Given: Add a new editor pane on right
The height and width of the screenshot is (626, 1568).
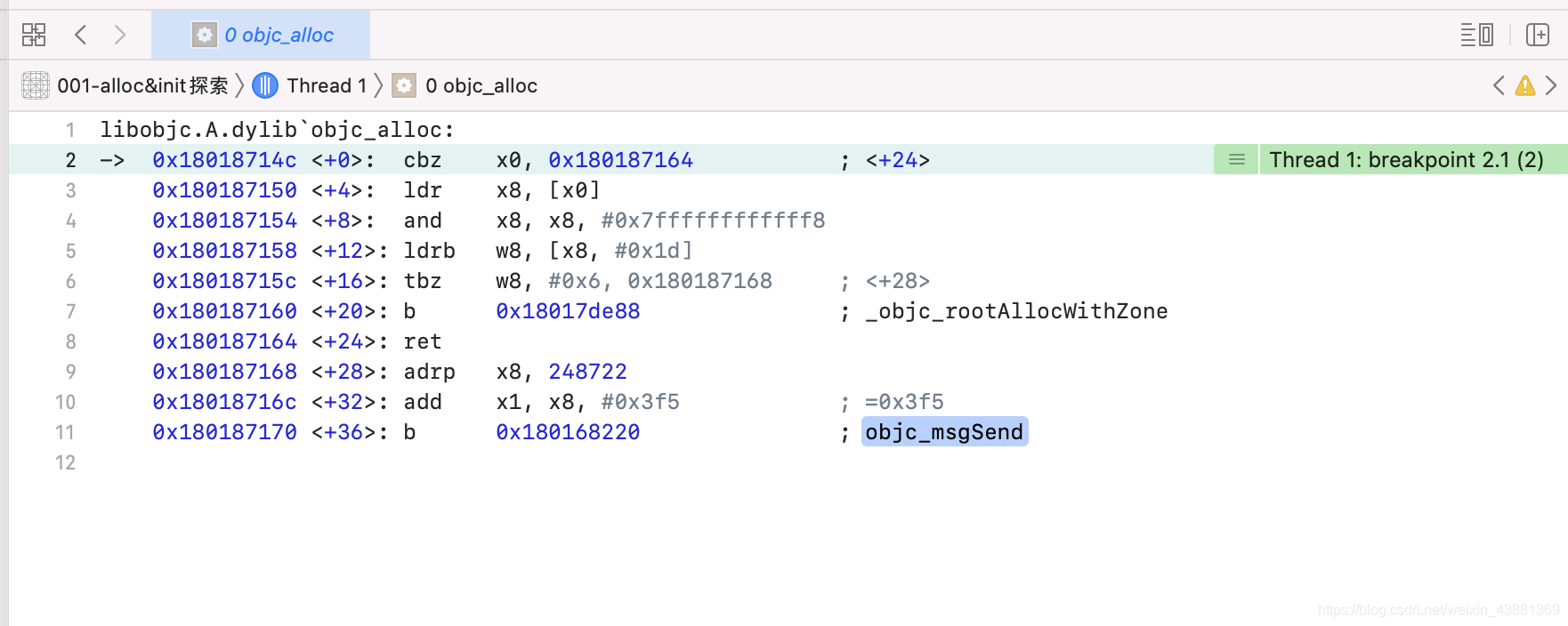Looking at the screenshot, I should click(1538, 35).
